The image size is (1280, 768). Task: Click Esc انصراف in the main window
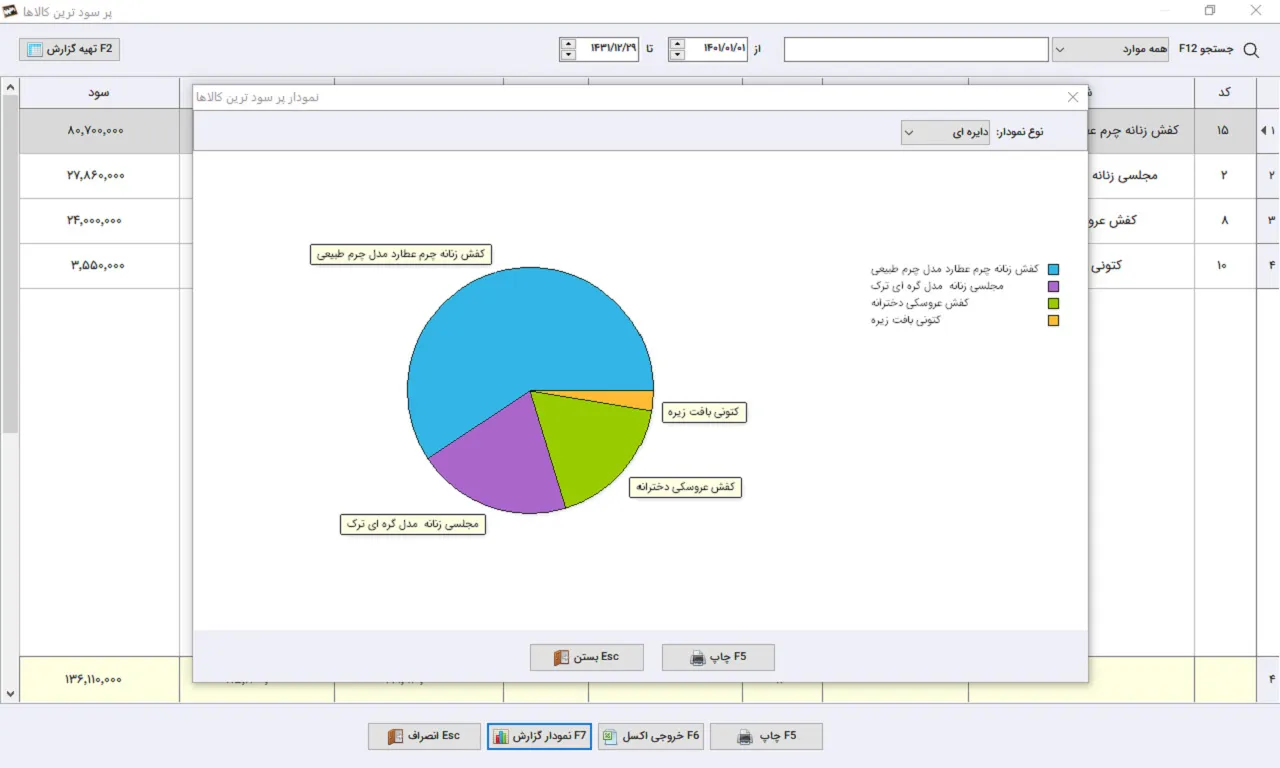click(425, 736)
